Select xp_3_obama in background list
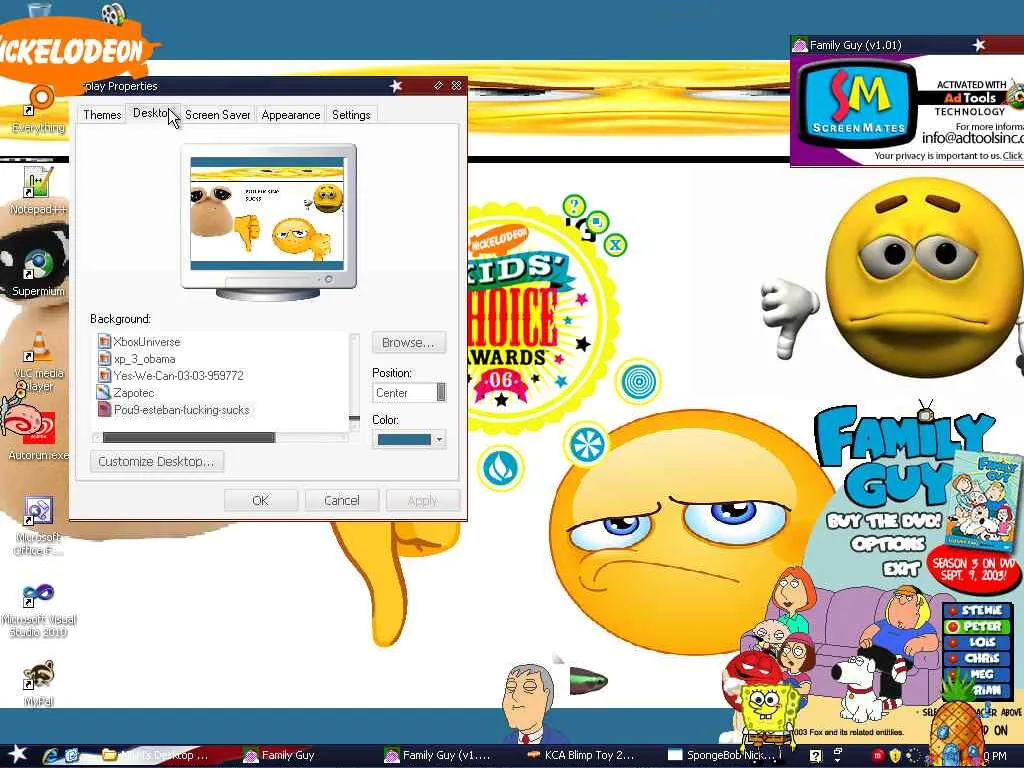This screenshot has width=1024, height=768. pyautogui.click(x=136, y=359)
